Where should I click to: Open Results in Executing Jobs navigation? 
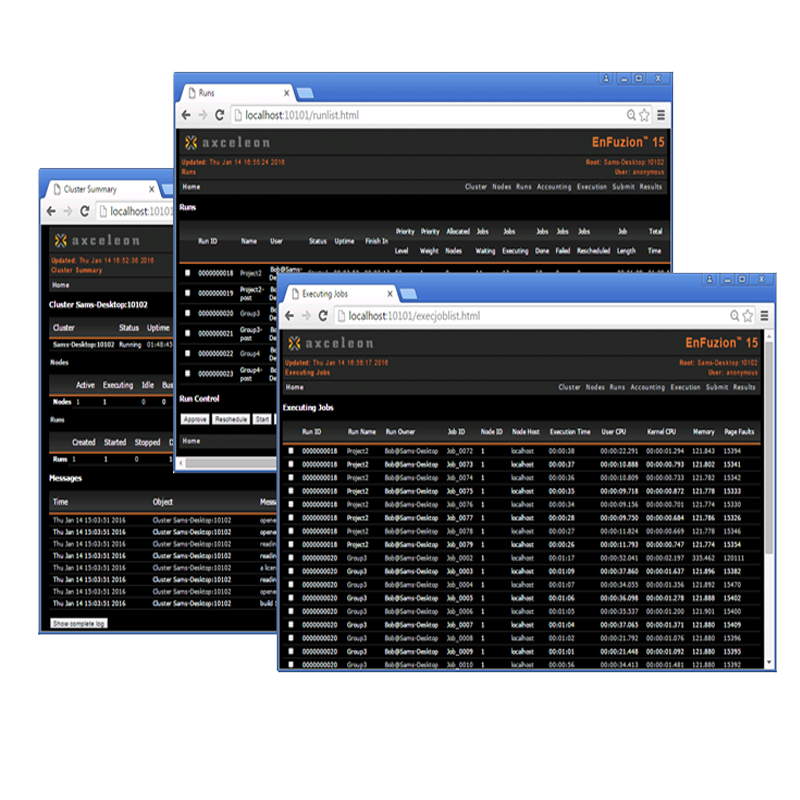(x=744, y=387)
